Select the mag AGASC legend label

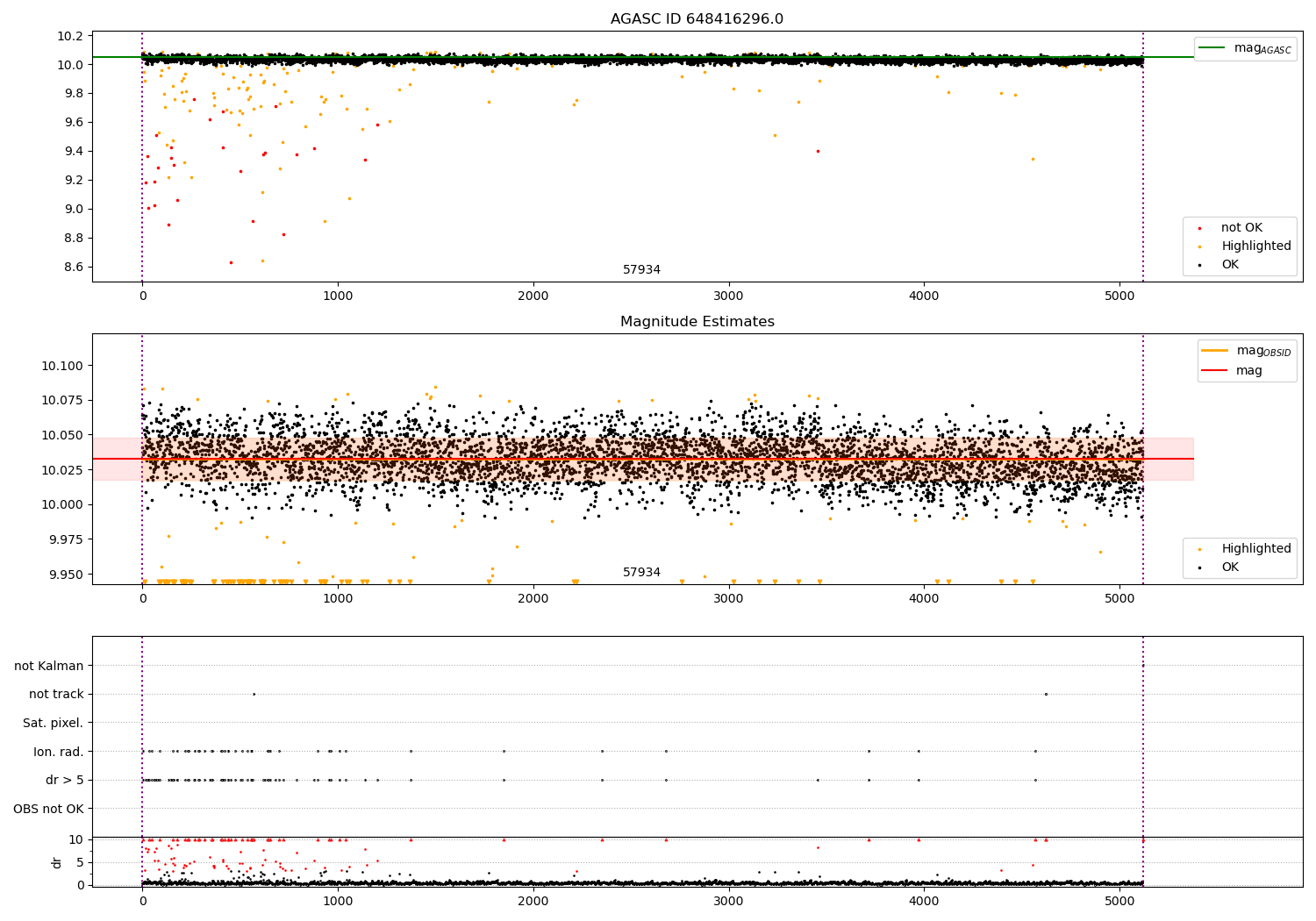click(1262, 48)
